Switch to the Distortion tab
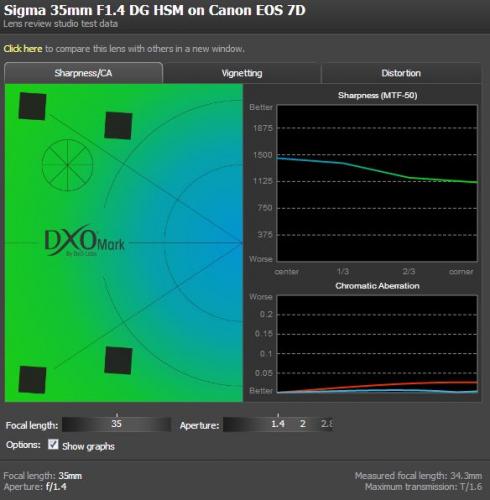 [401, 73]
